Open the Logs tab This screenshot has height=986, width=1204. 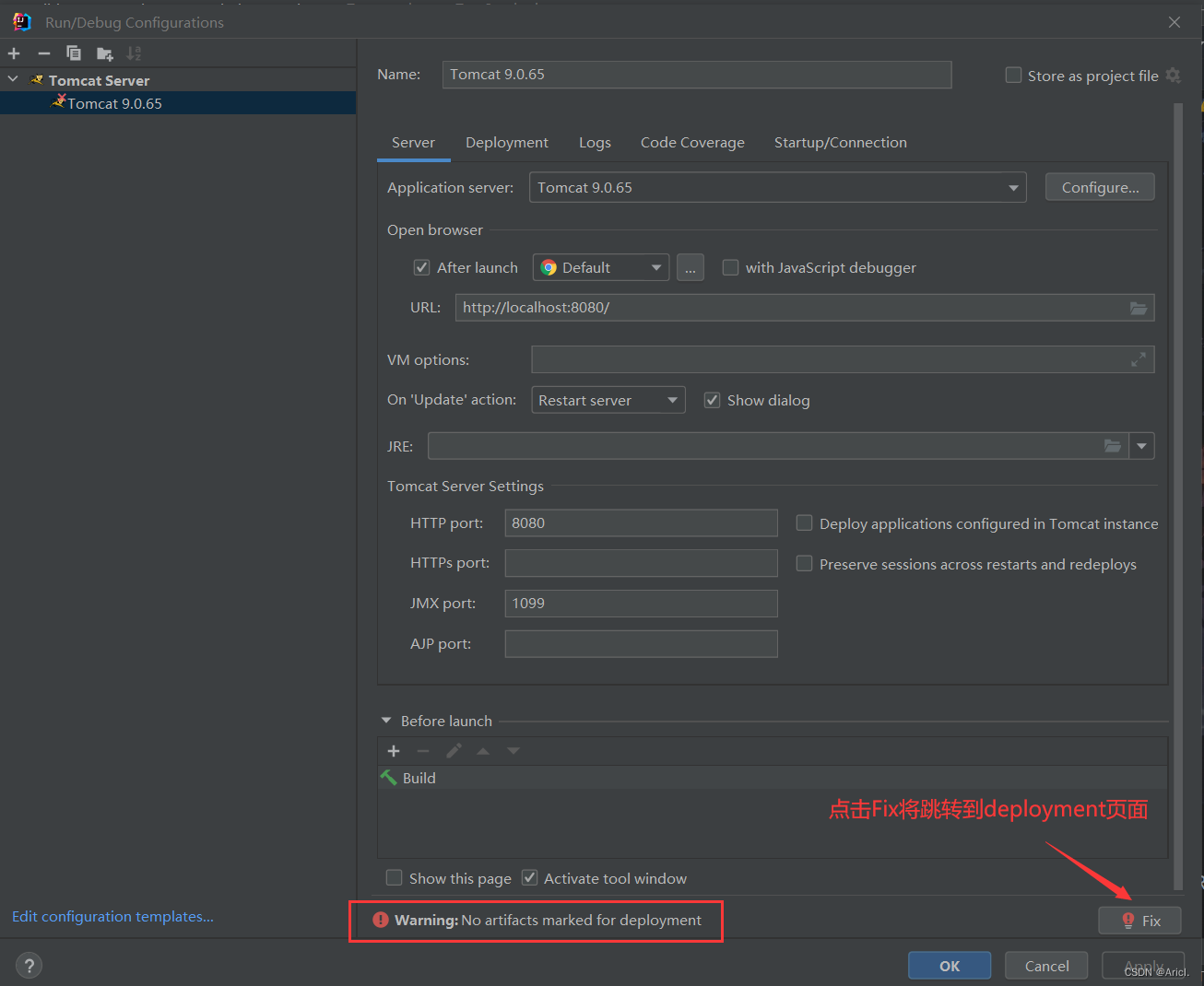pos(595,143)
